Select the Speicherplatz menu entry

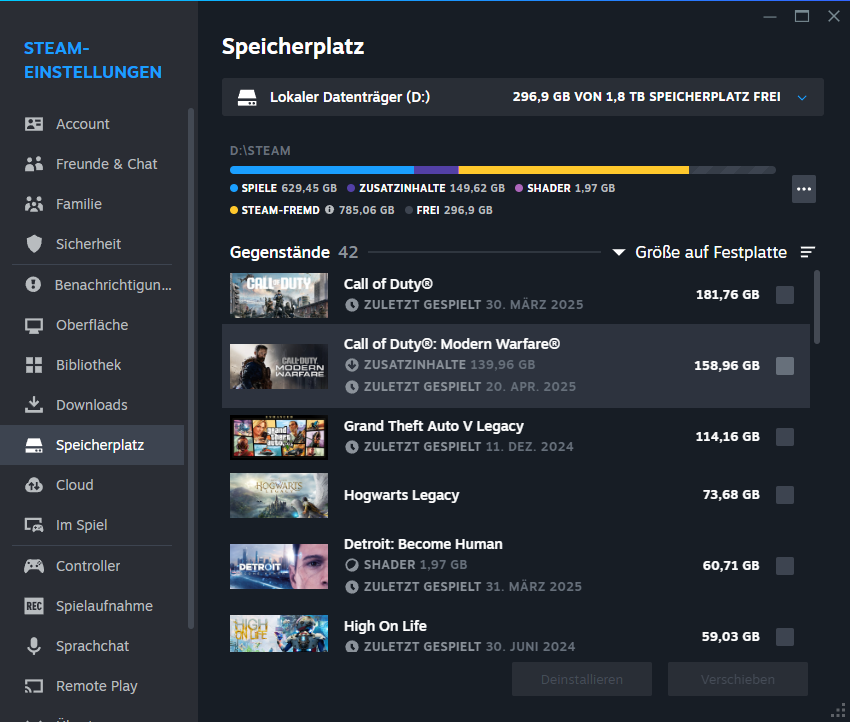coord(92,445)
